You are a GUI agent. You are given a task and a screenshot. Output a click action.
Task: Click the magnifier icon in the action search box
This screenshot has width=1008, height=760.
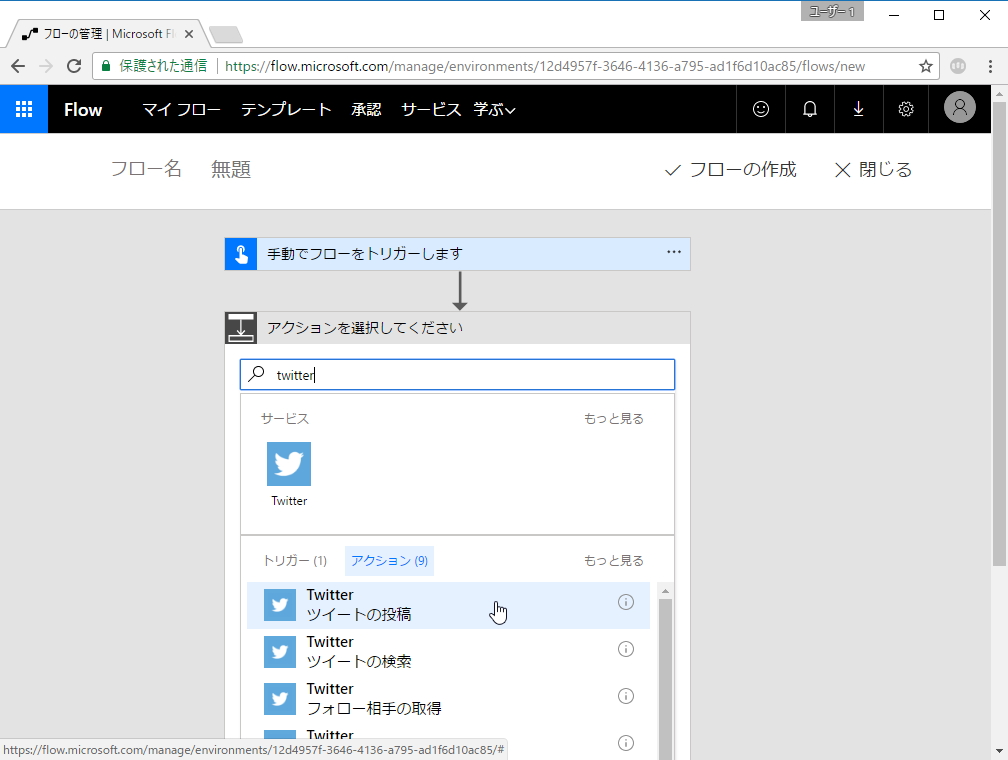[x=257, y=374]
